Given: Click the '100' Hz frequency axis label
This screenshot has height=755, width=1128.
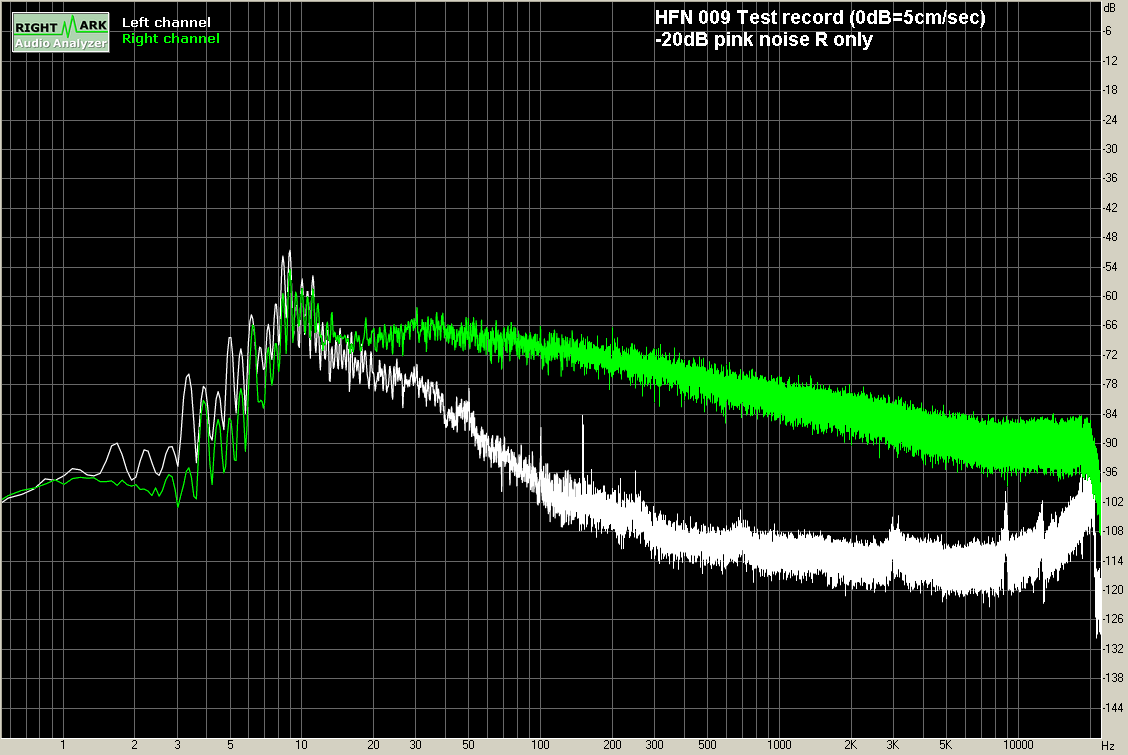Looking at the screenshot, I should (x=540, y=745).
